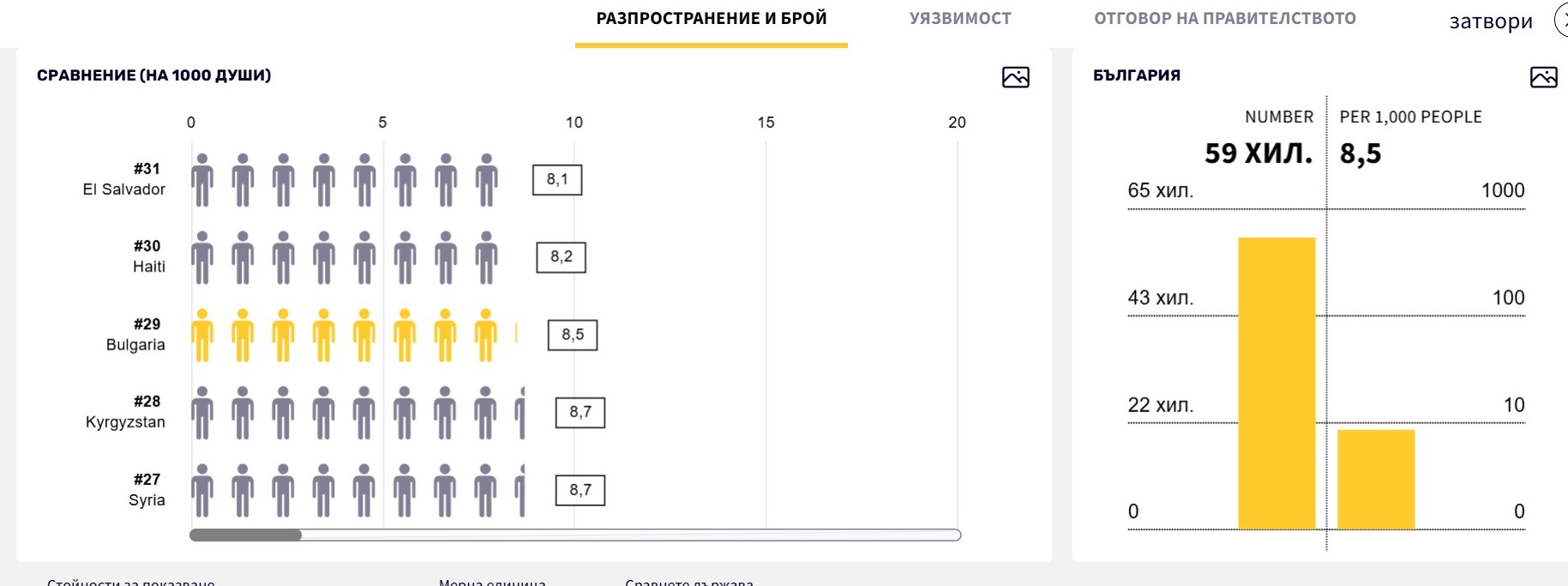Click the first yellow person icon for Bulgaria
The height and width of the screenshot is (586, 1568).
click(x=202, y=336)
